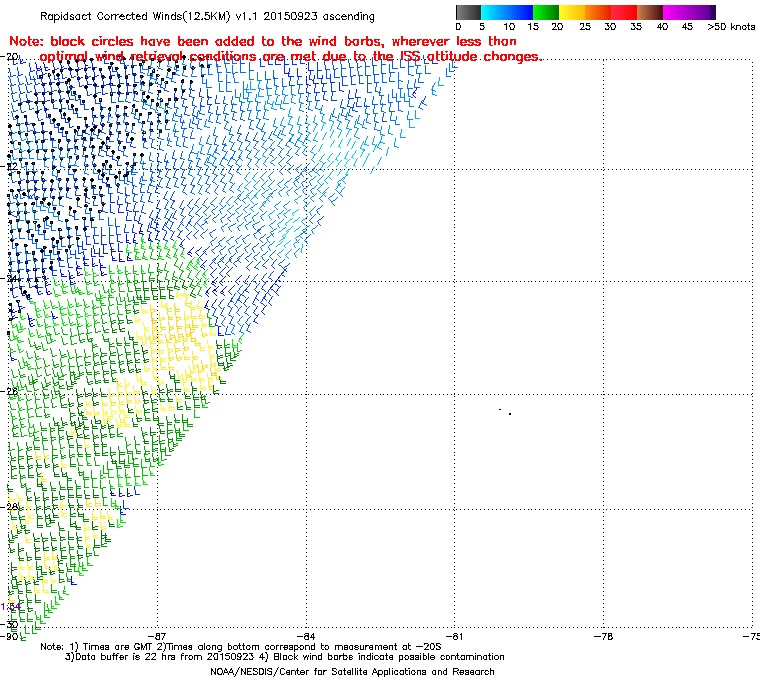Screen dimensions: 760x688
Task: Click the gray 0–5 knots legend swatch
Action: point(469,12)
